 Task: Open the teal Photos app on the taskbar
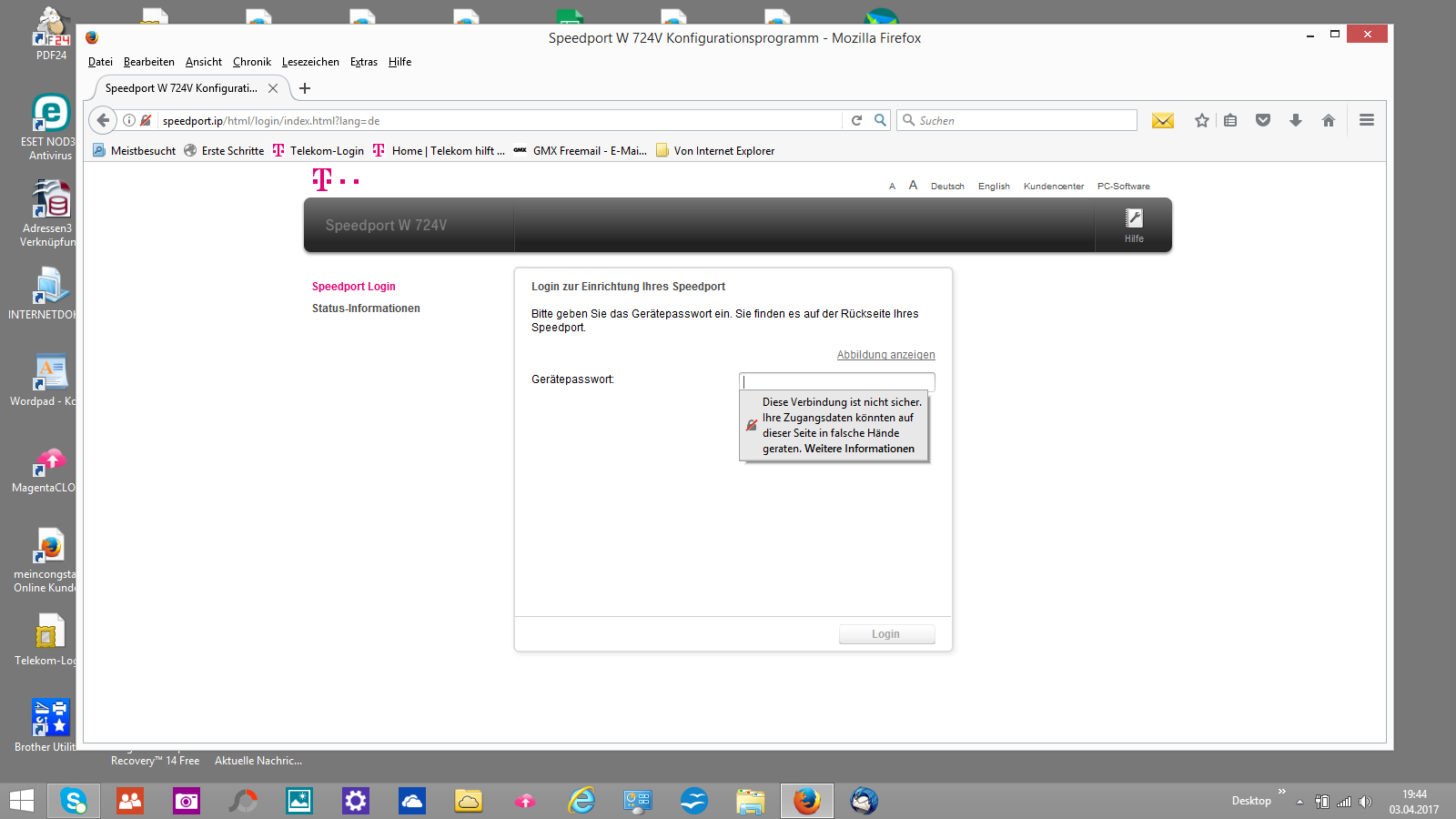299,801
